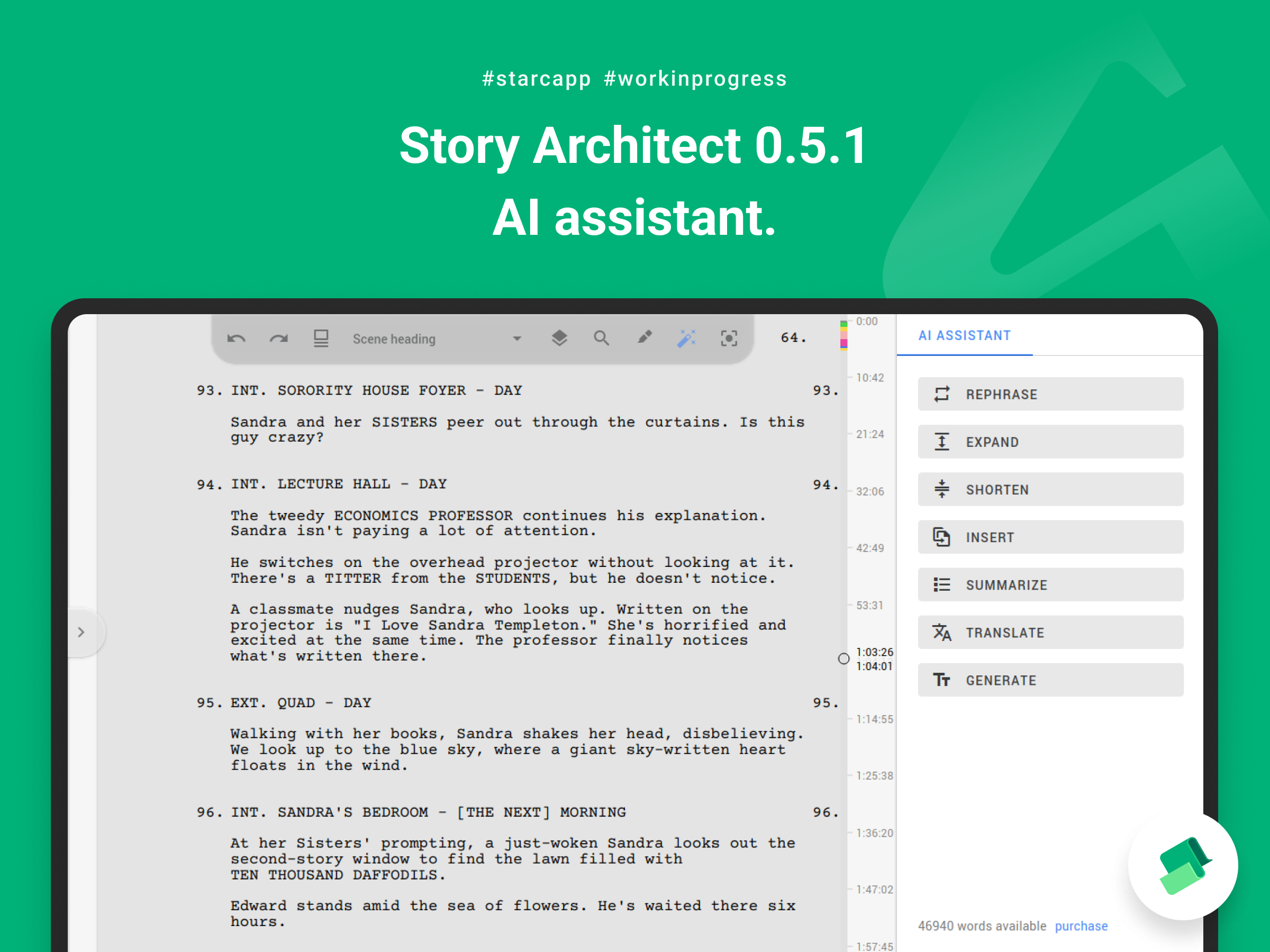Jump to the 0:00 timeline mark
Viewport: 1270px width, 952px height.
866,322
